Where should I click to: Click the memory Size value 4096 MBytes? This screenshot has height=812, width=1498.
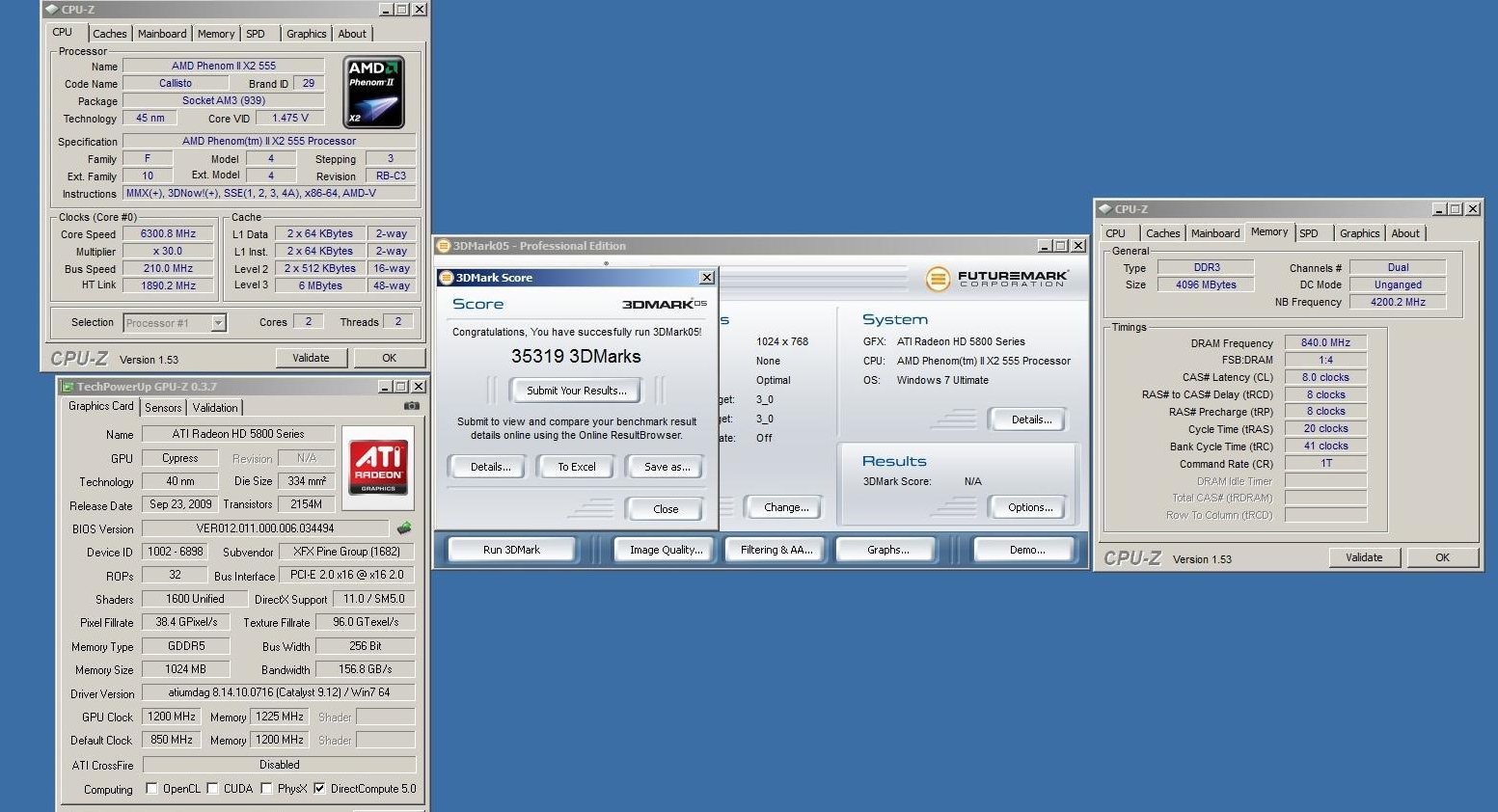[1206, 284]
